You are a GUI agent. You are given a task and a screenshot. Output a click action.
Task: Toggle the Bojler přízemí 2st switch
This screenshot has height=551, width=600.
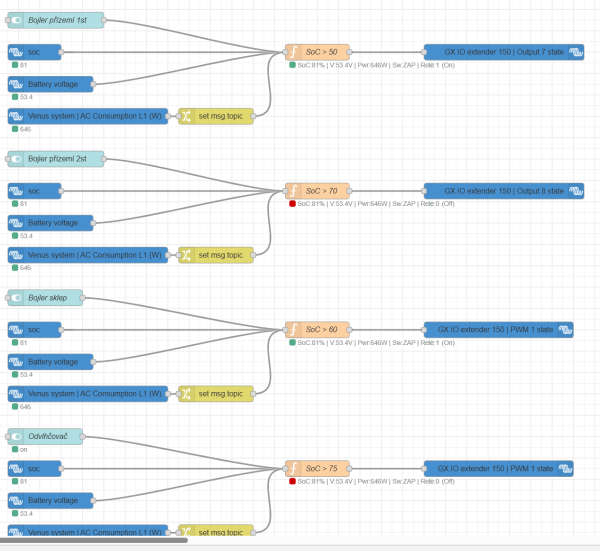[16, 159]
